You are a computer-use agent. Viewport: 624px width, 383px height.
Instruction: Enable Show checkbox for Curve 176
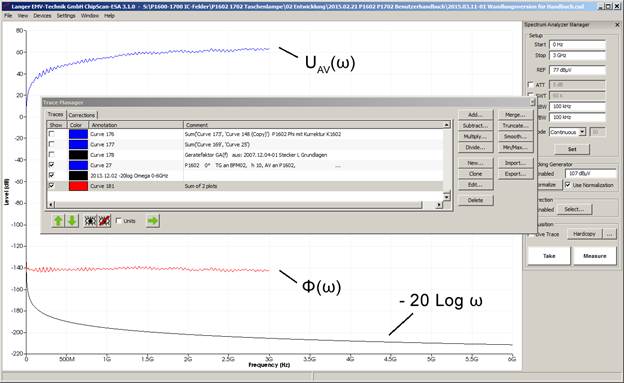(52, 134)
